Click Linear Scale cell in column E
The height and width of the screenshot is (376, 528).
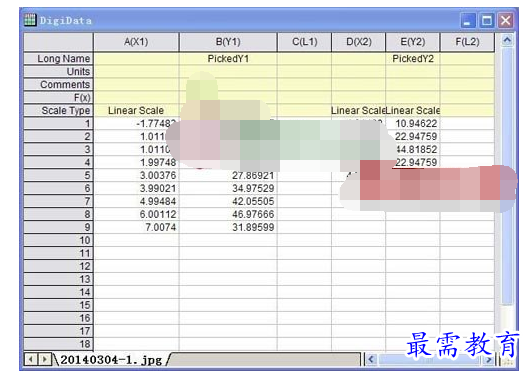pyautogui.click(x=412, y=110)
